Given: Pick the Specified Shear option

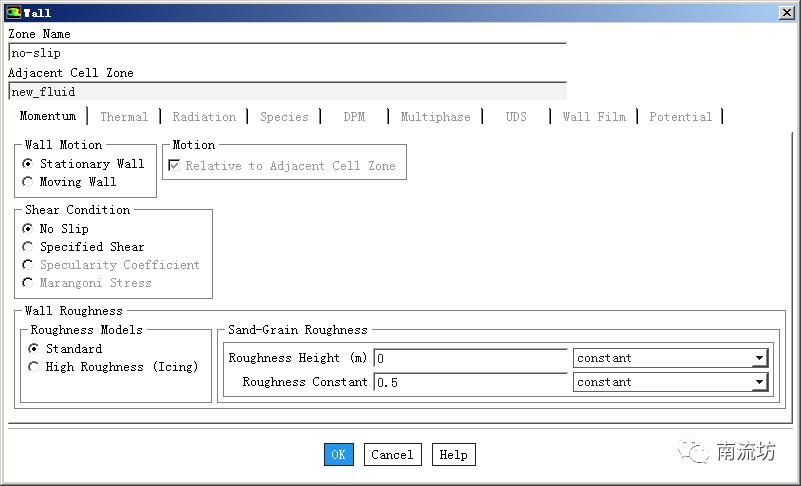Looking at the screenshot, I should click(x=28, y=247).
